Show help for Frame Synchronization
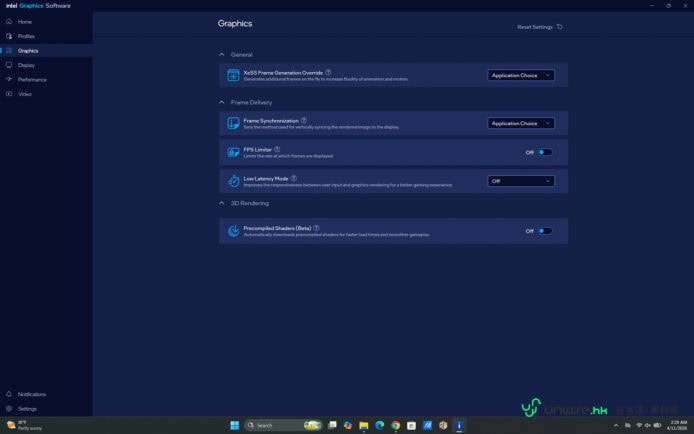694x434 pixels. click(x=304, y=120)
